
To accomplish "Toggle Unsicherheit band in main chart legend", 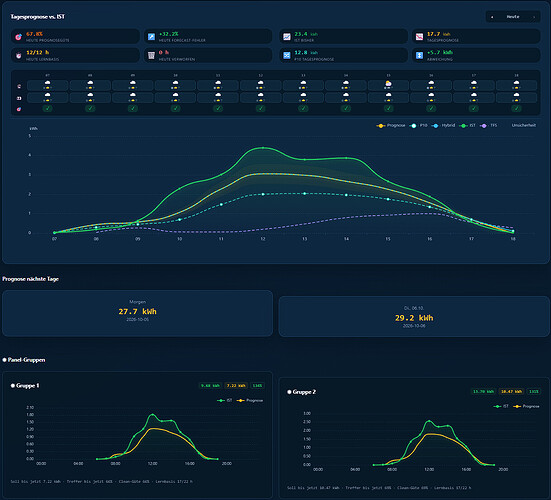I will pos(524,125).
